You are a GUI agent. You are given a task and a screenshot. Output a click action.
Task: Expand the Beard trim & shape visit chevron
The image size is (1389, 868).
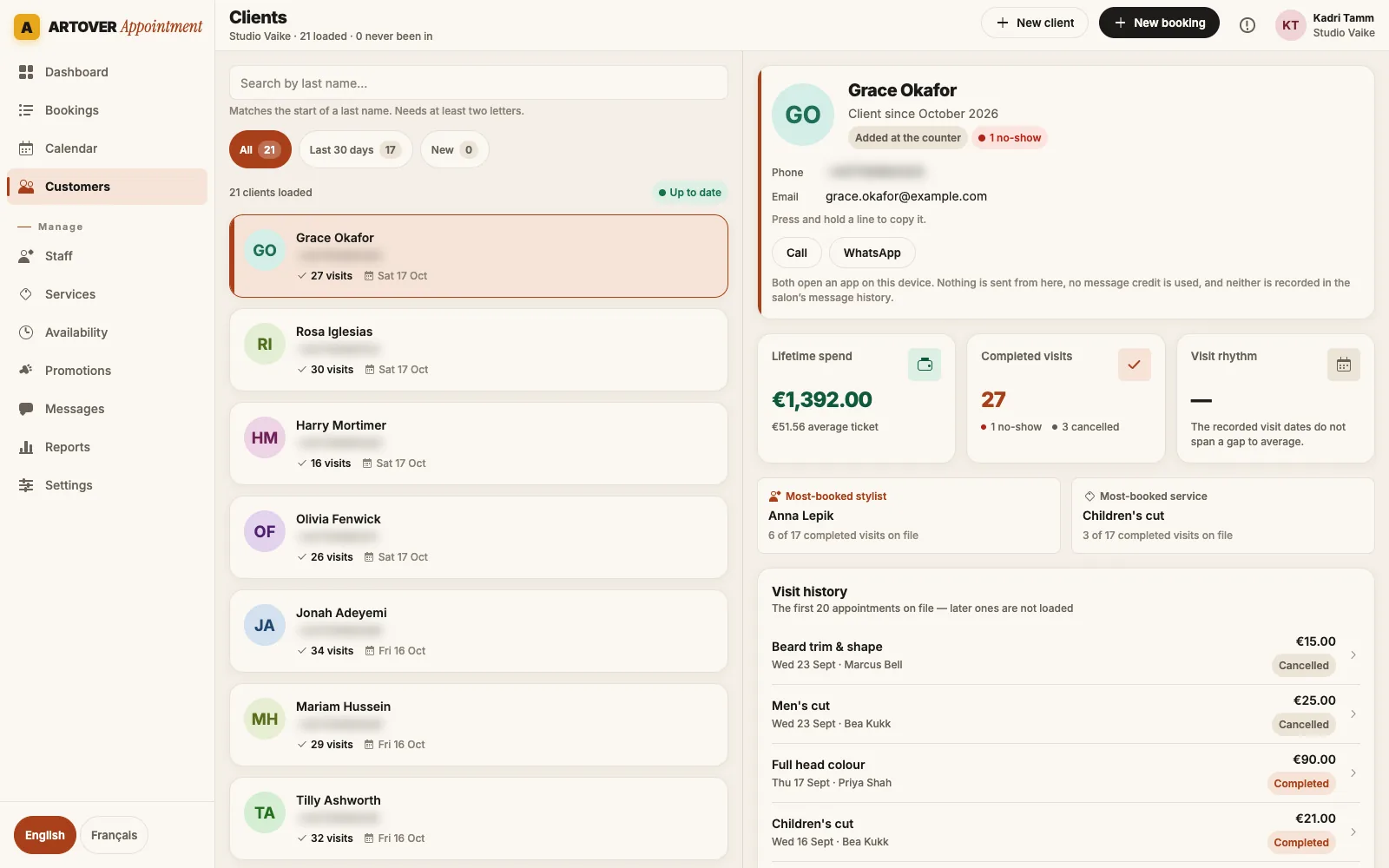point(1353,655)
